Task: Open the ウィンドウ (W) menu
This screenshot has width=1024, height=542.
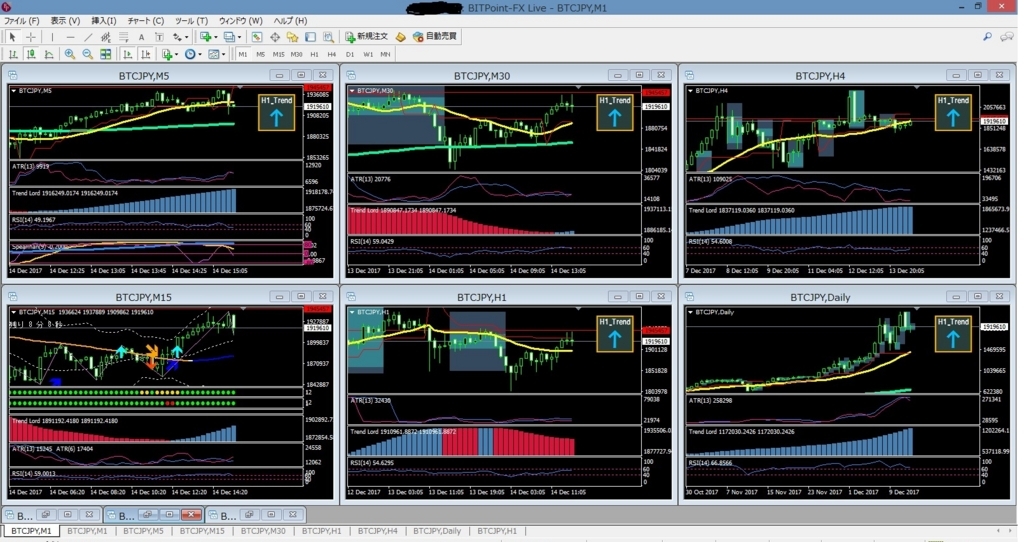Action: pyautogui.click(x=240, y=20)
